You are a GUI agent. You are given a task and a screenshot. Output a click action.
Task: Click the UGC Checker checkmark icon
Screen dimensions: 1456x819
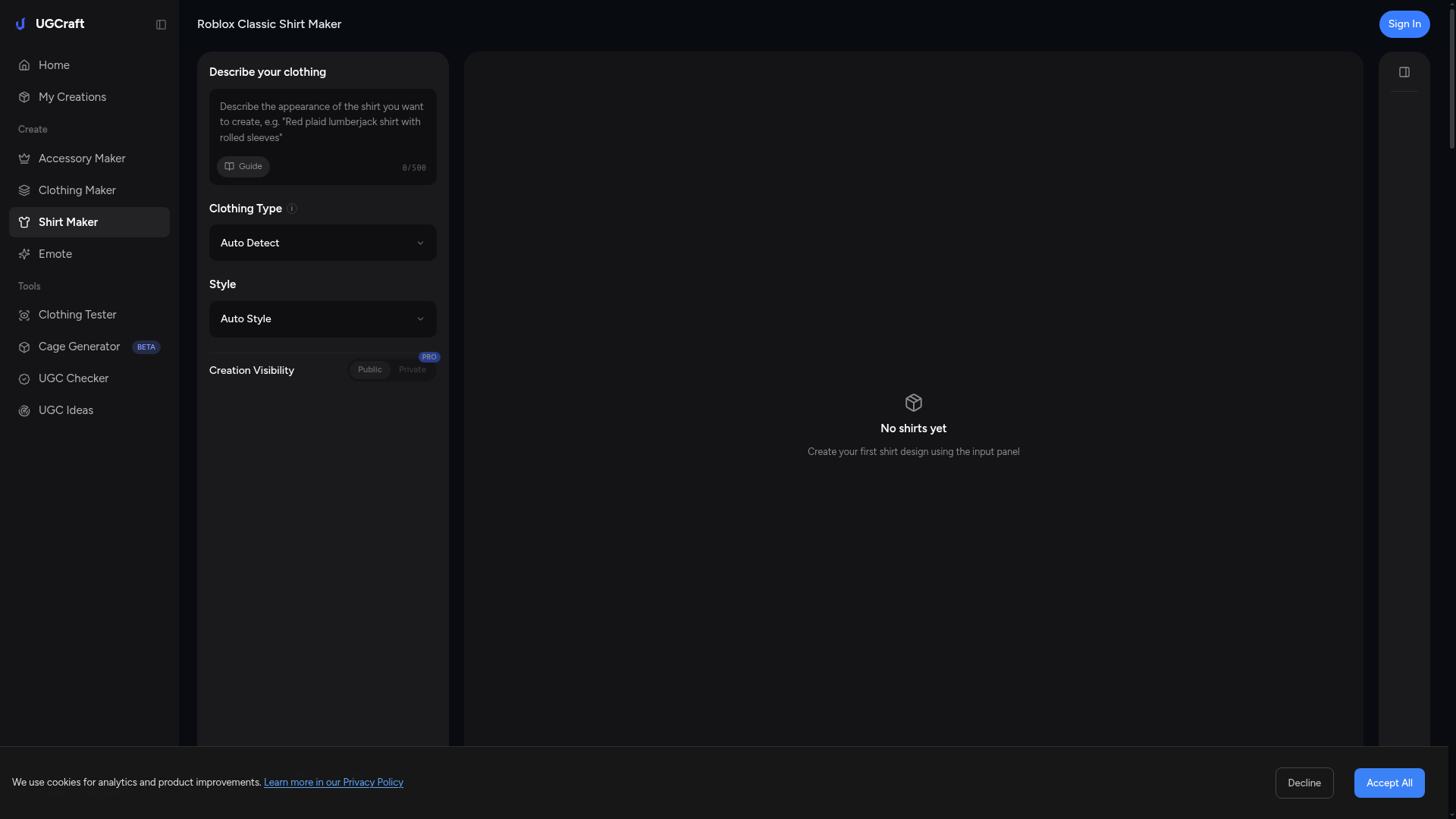24,378
